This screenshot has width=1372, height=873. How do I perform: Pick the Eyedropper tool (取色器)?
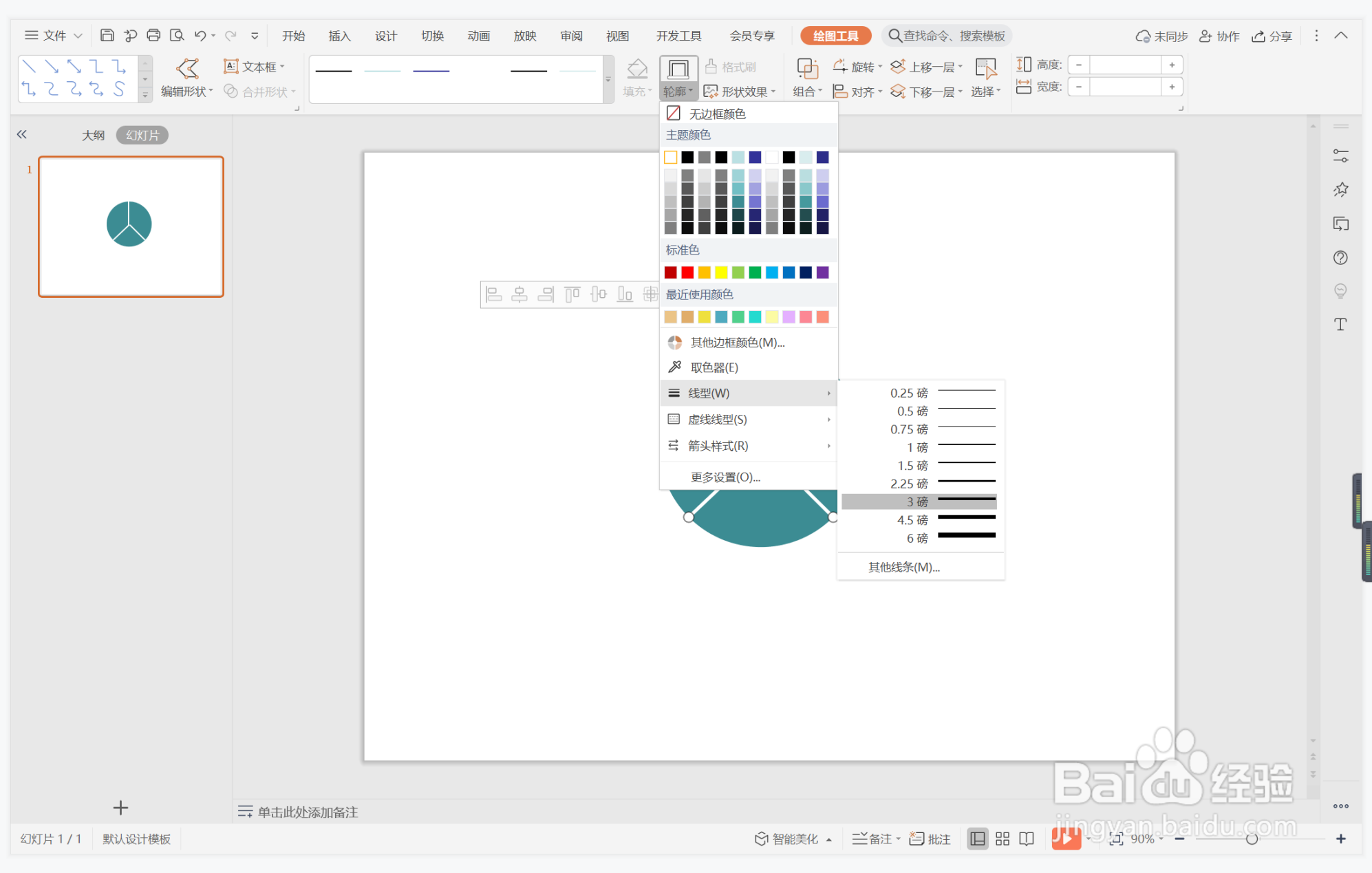[x=749, y=367]
